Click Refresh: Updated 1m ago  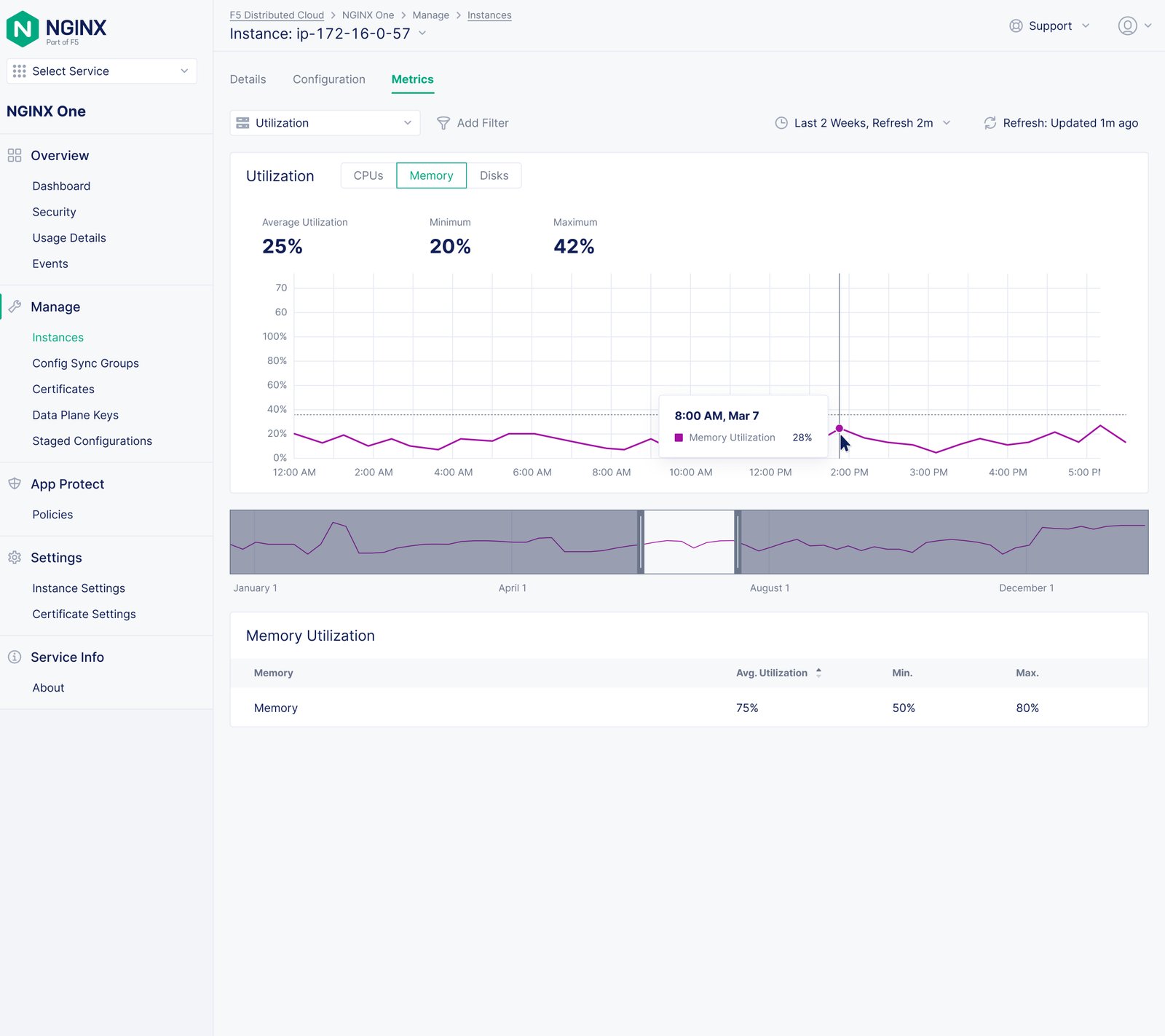click(1061, 123)
